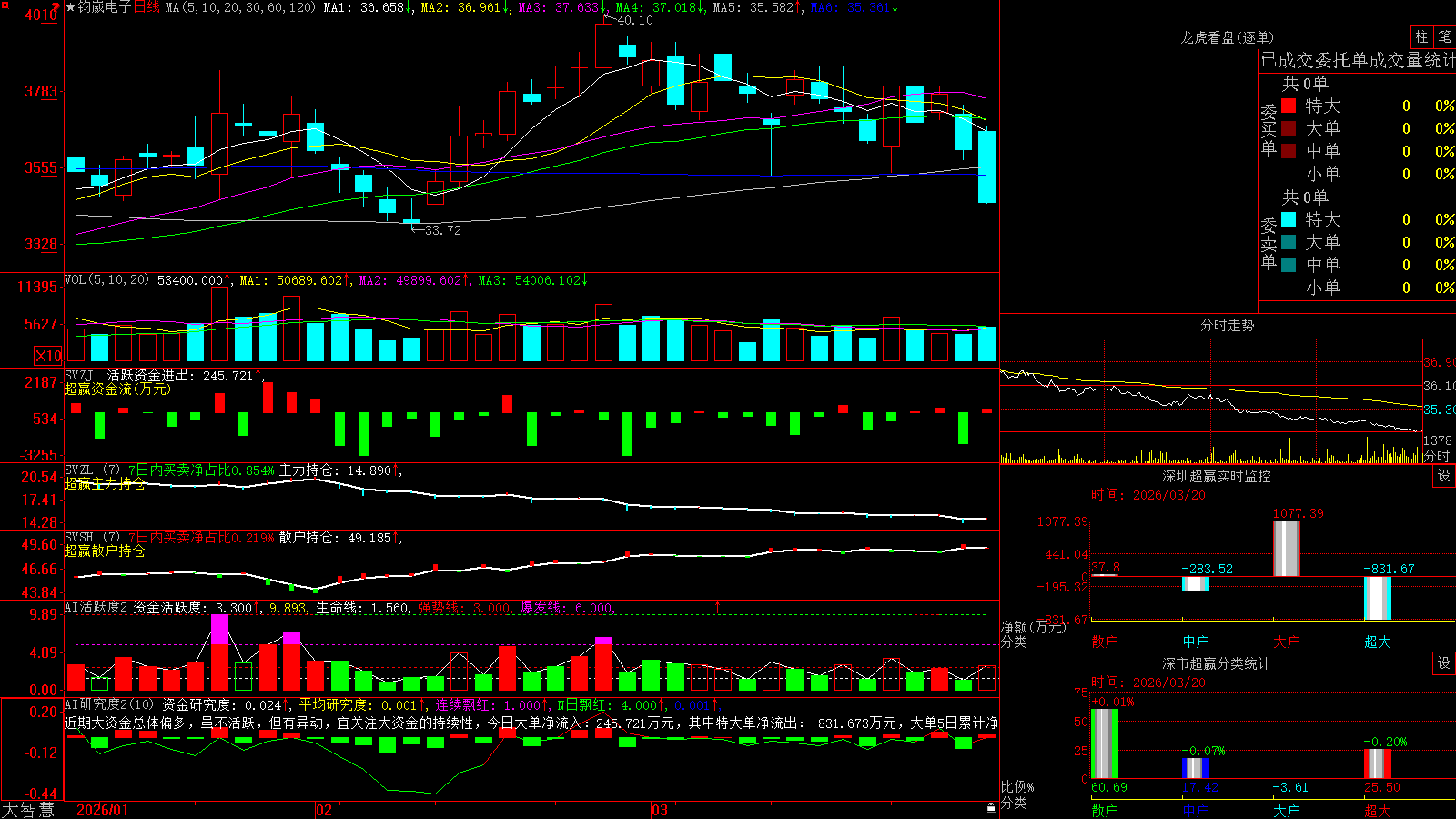This screenshot has width=1456, height=819.
Task: Switch order panel to 柱 bar view
Action: click(1421, 36)
